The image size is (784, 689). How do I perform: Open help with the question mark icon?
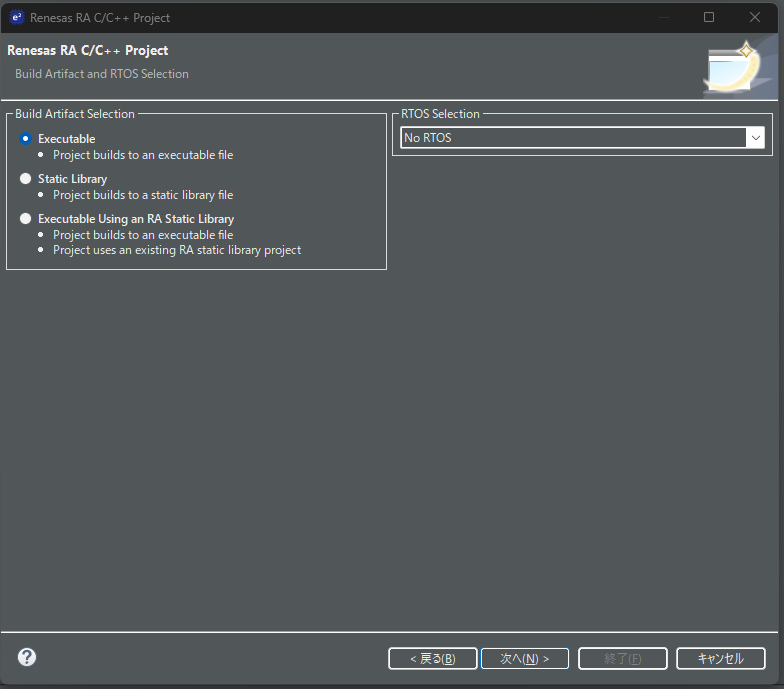(27, 657)
